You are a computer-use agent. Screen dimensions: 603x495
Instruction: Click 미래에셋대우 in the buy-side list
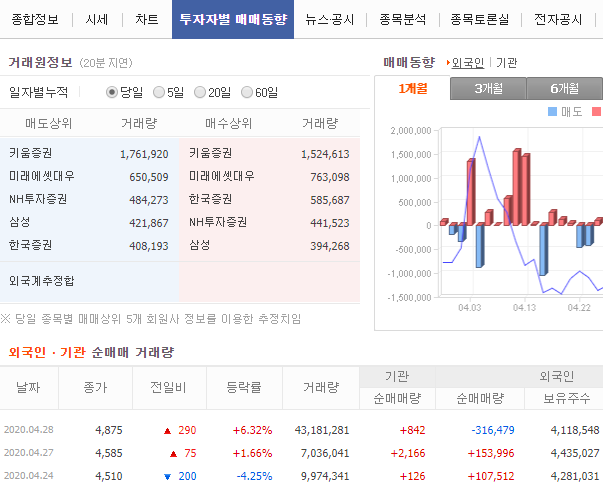pyautogui.click(x=222, y=176)
